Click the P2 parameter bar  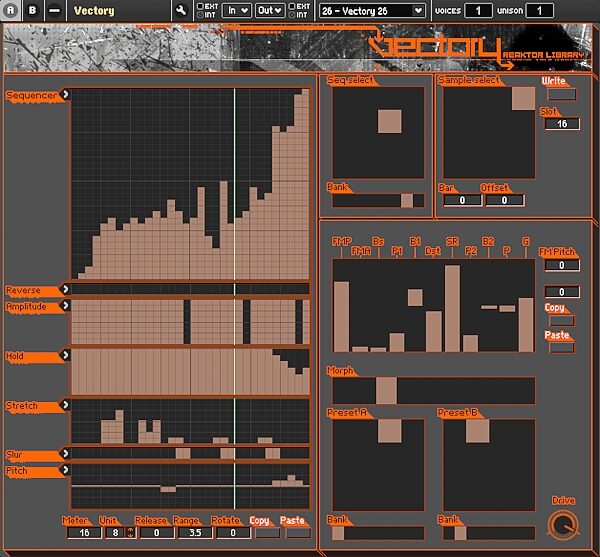pyautogui.click(x=470, y=343)
